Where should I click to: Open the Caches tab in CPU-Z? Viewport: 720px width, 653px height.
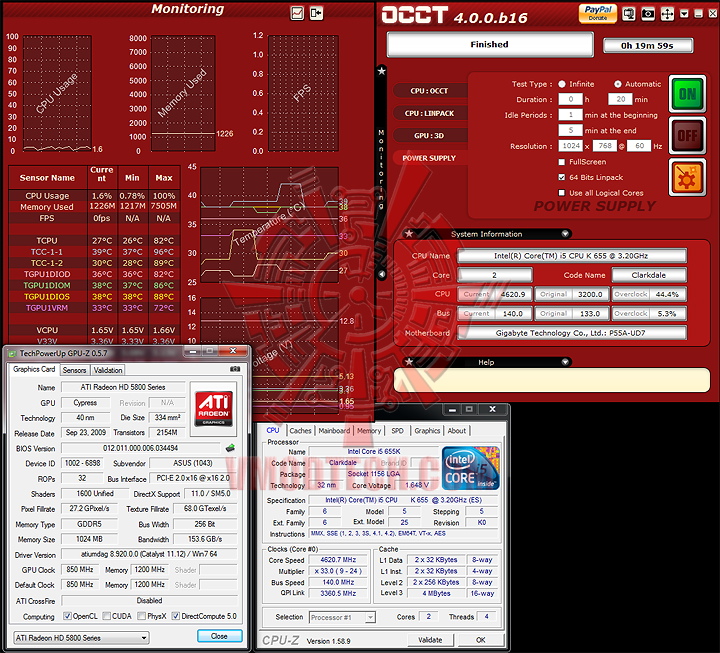[x=301, y=431]
